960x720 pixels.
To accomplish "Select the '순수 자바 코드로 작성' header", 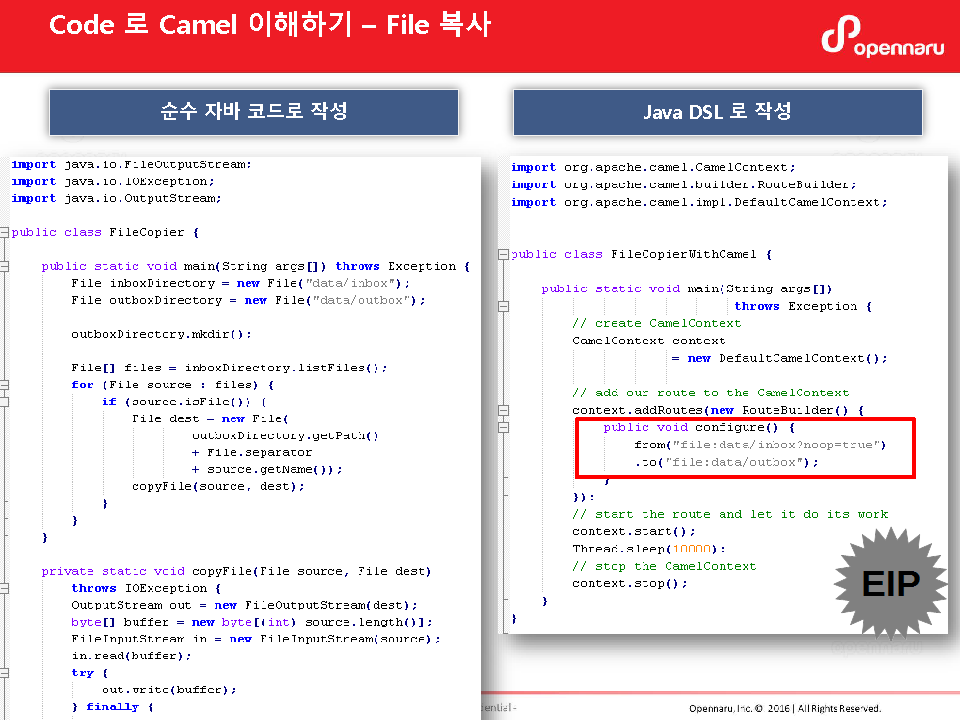I will [254, 112].
